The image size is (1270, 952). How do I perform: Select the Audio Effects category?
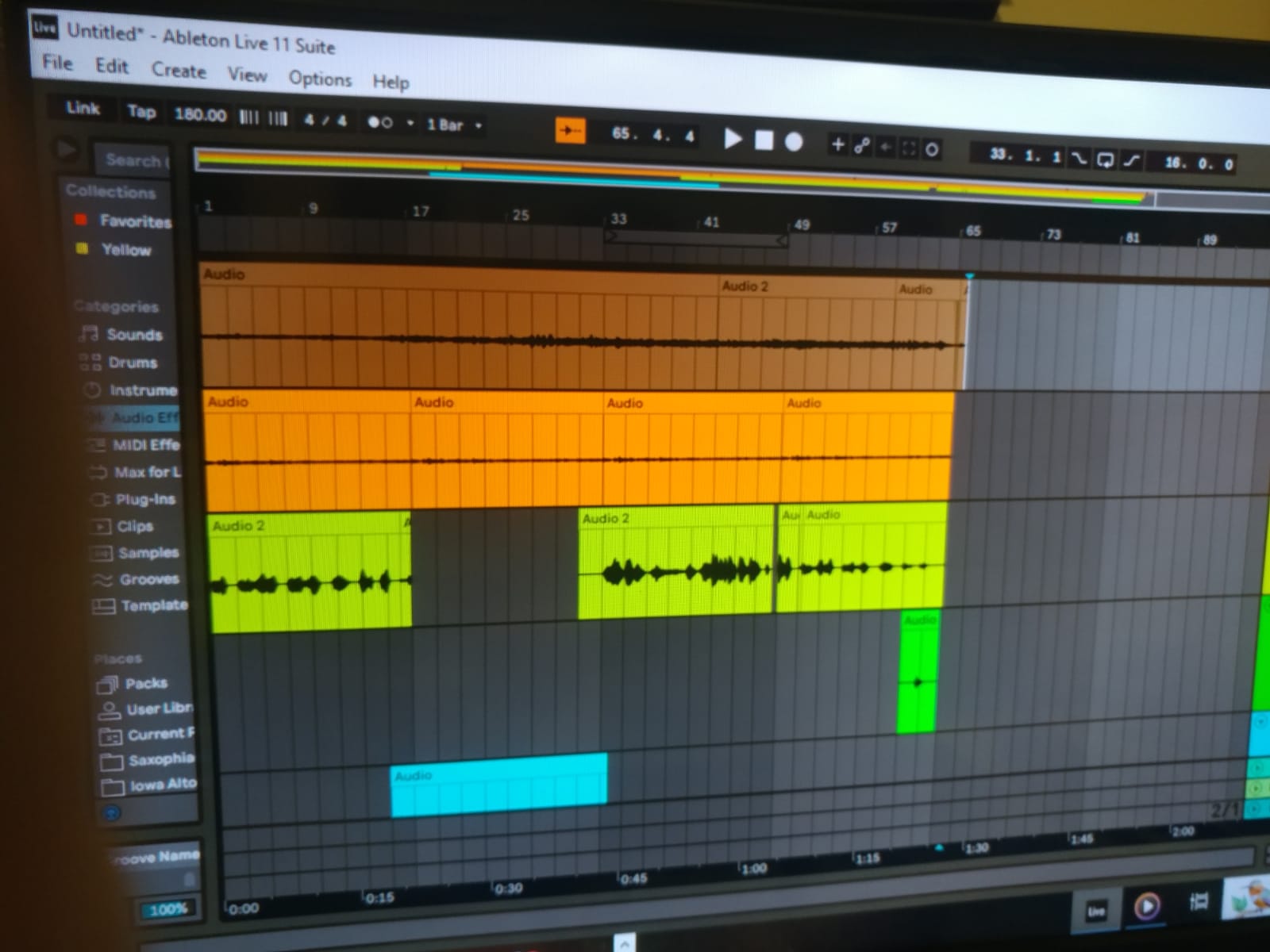(145, 417)
